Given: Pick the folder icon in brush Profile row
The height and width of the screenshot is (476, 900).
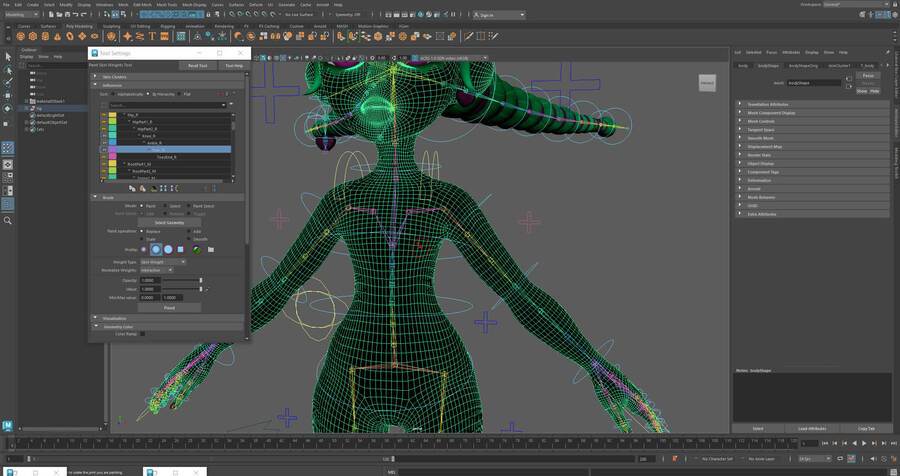Looking at the screenshot, I should (x=211, y=249).
